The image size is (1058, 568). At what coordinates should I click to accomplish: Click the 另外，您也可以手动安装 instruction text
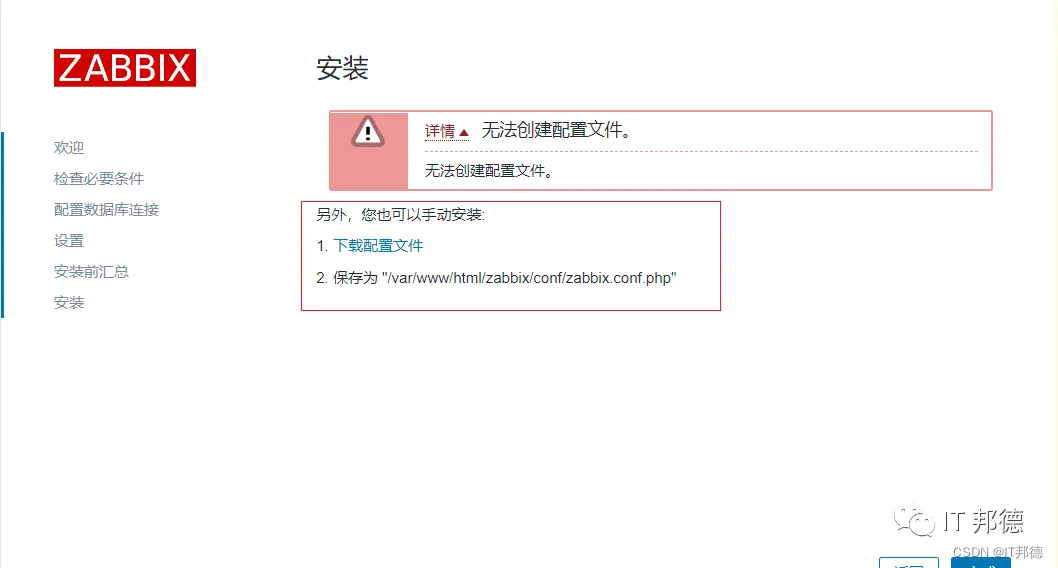click(401, 215)
